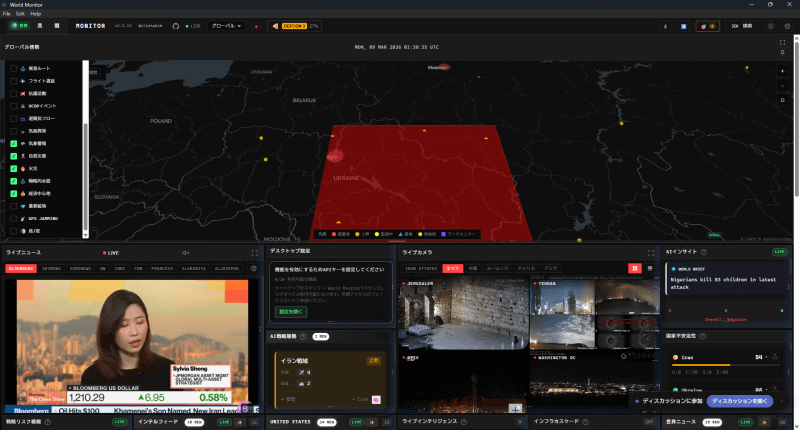This screenshot has height=430, width=800.
Task: Select the IRAN ATTACKS camera filter
Action: pyautogui.click(x=421, y=268)
